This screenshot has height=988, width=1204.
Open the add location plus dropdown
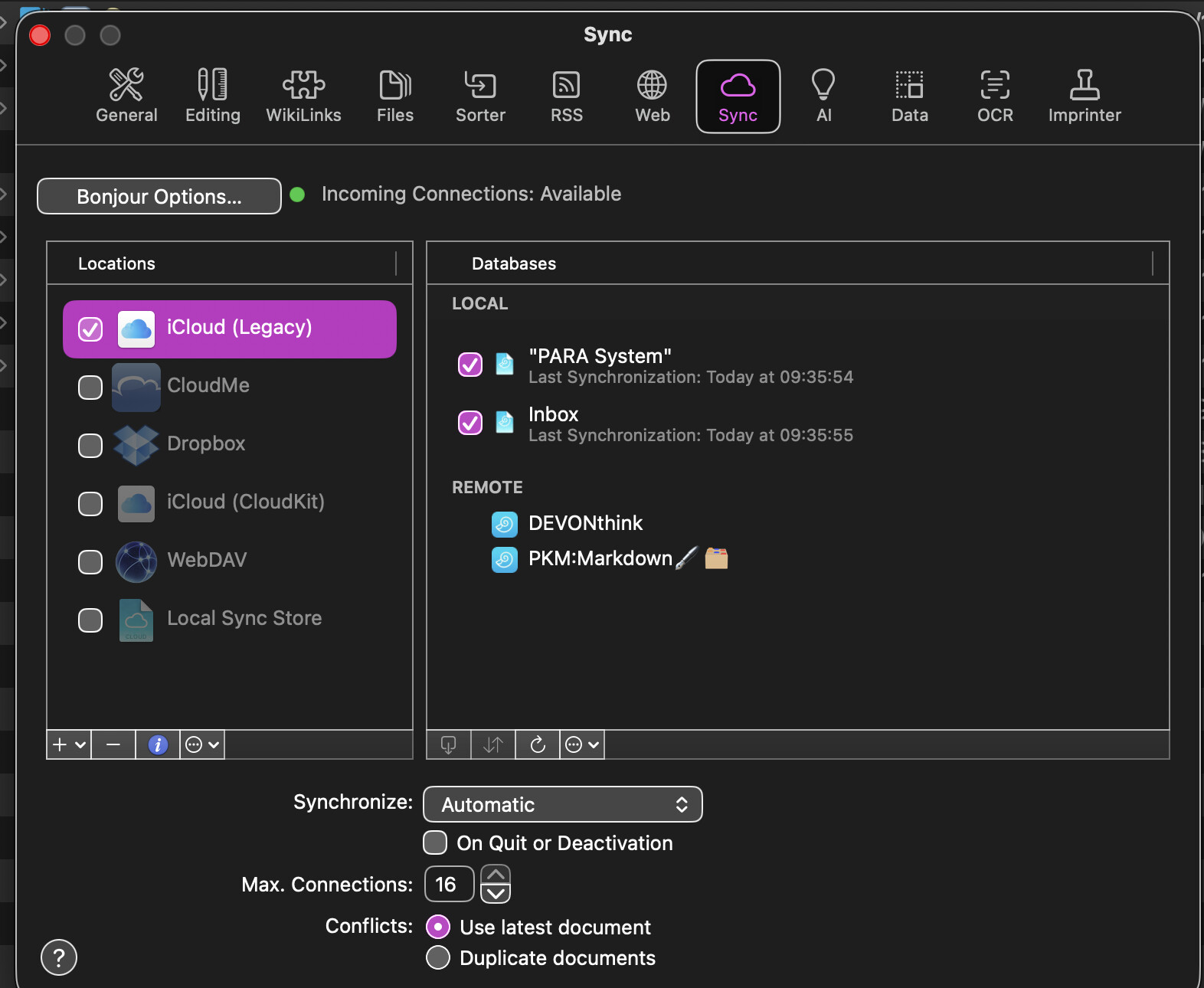point(69,744)
